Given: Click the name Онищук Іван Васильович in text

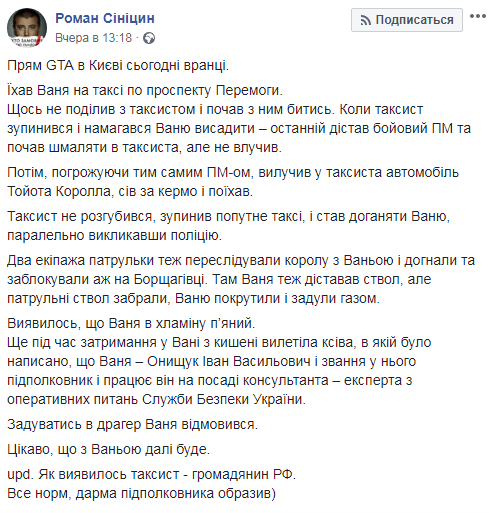Looking at the screenshot, I should tap(229, 362).
